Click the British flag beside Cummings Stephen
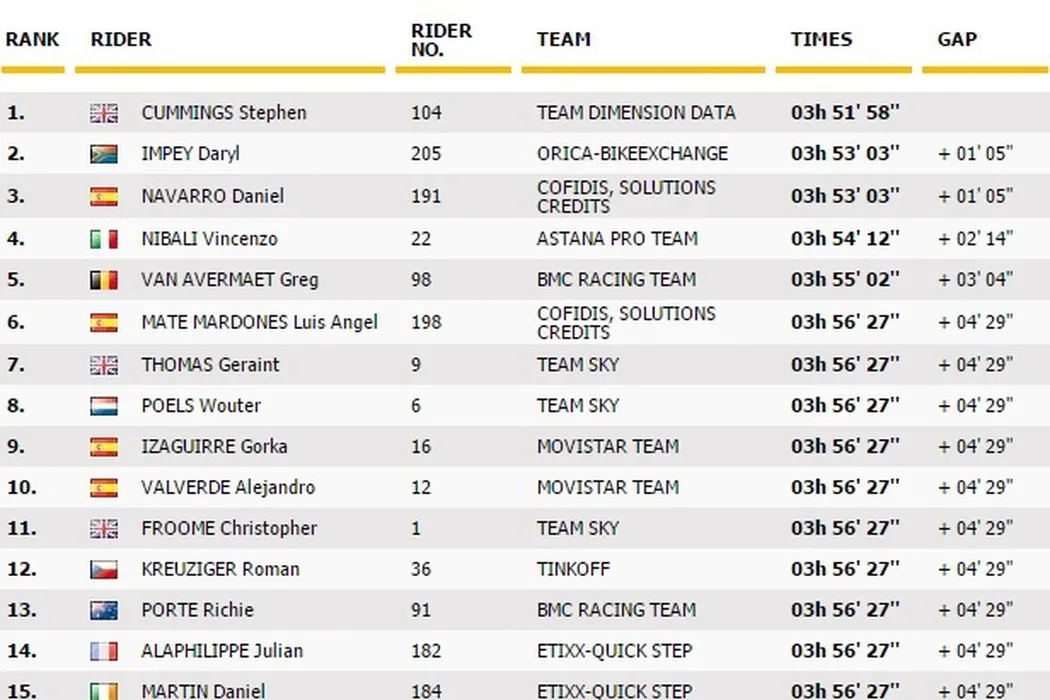The height and width of the screenshot is (700, 1050). tap(103, 113)
